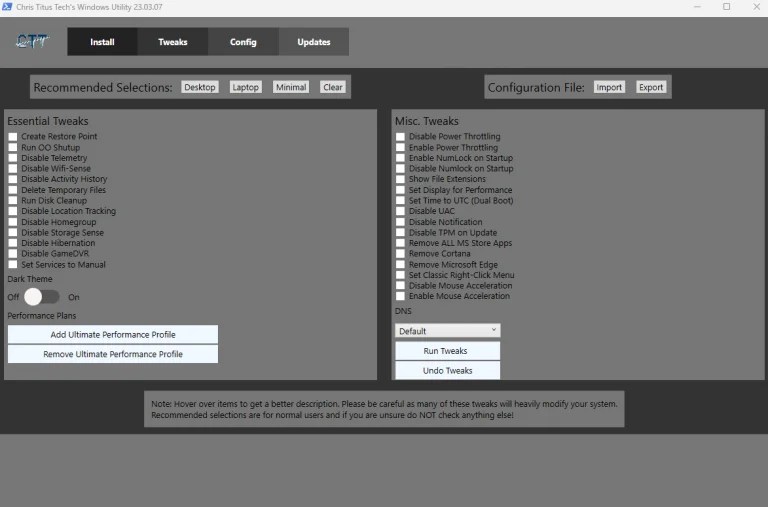
Task: Check Disable Wifi-Sense
Action: coord(13,169)
